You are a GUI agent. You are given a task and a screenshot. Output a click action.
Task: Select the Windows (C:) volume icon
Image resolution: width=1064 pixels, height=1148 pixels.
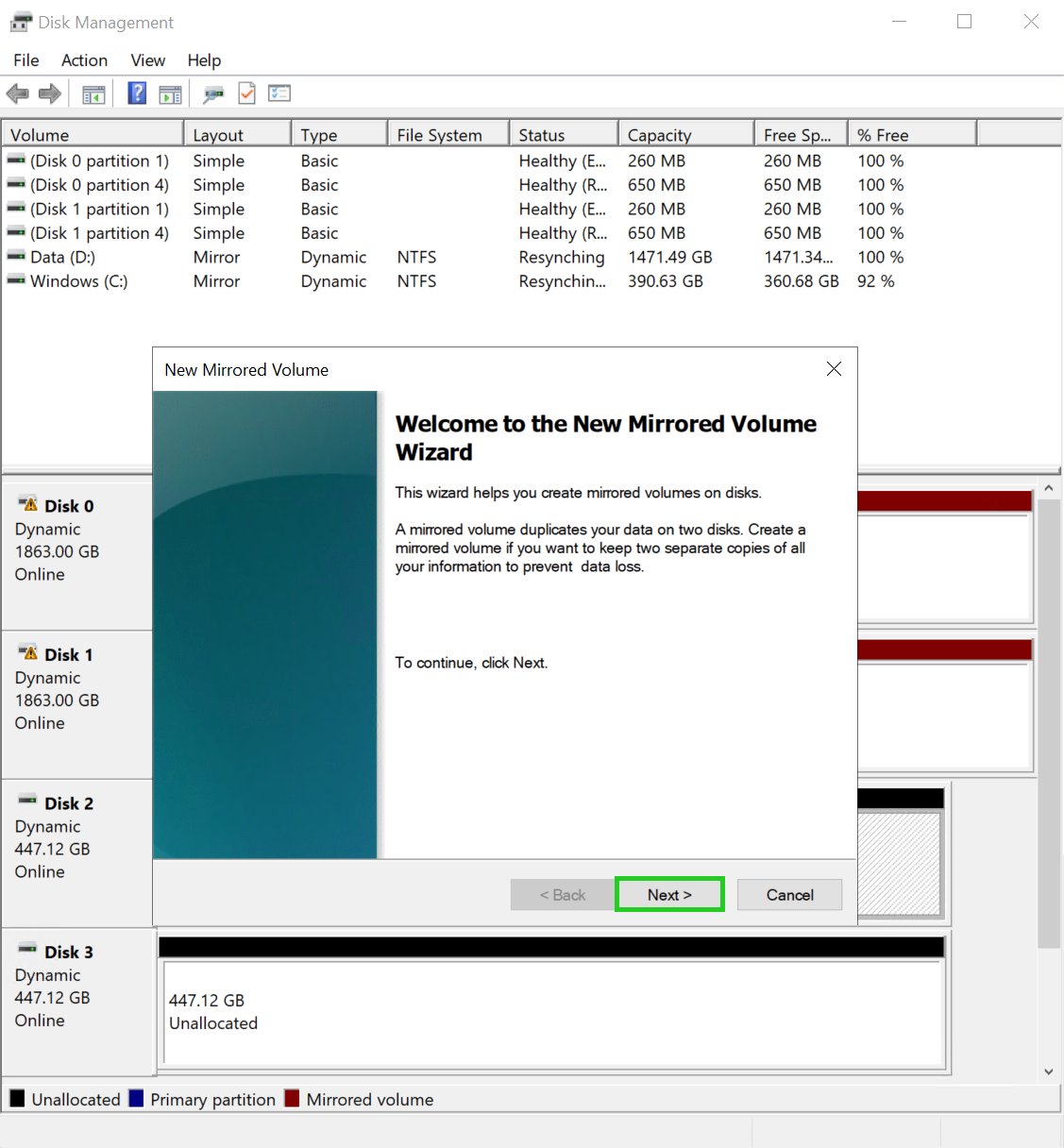click(x=14, y=280)
